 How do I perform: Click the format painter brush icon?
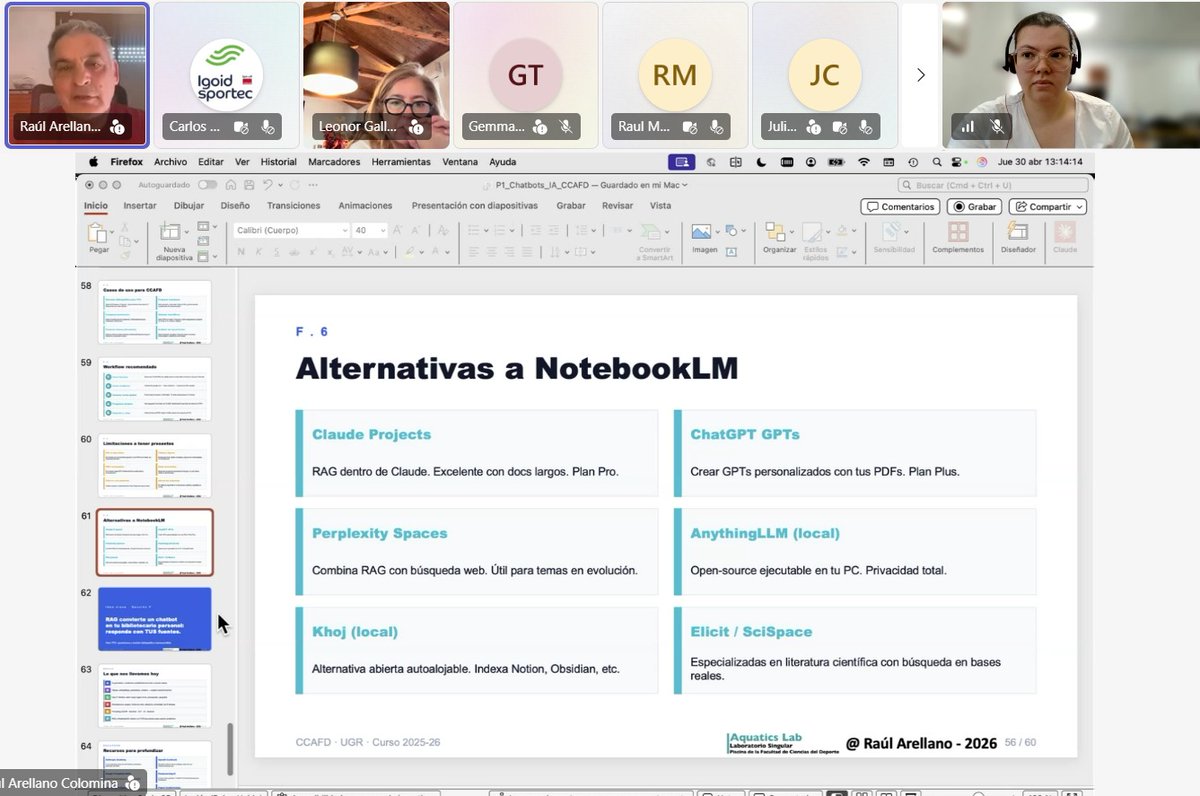tap(125, 255)
